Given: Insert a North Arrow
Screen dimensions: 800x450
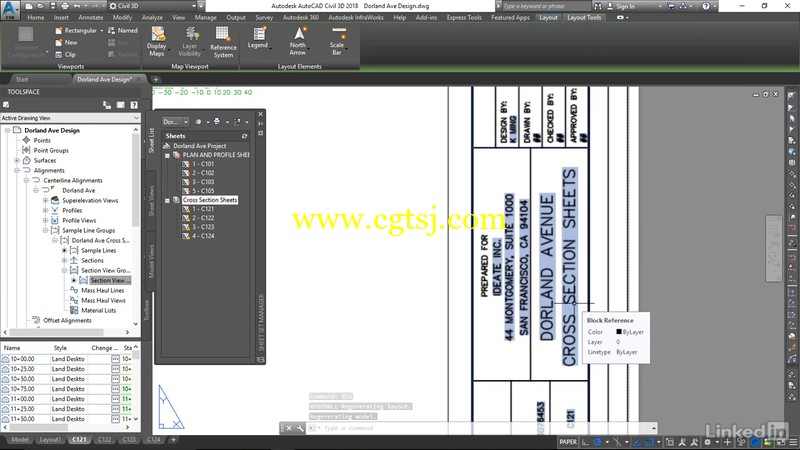Looking at the screenshot, I should [298, 41].
